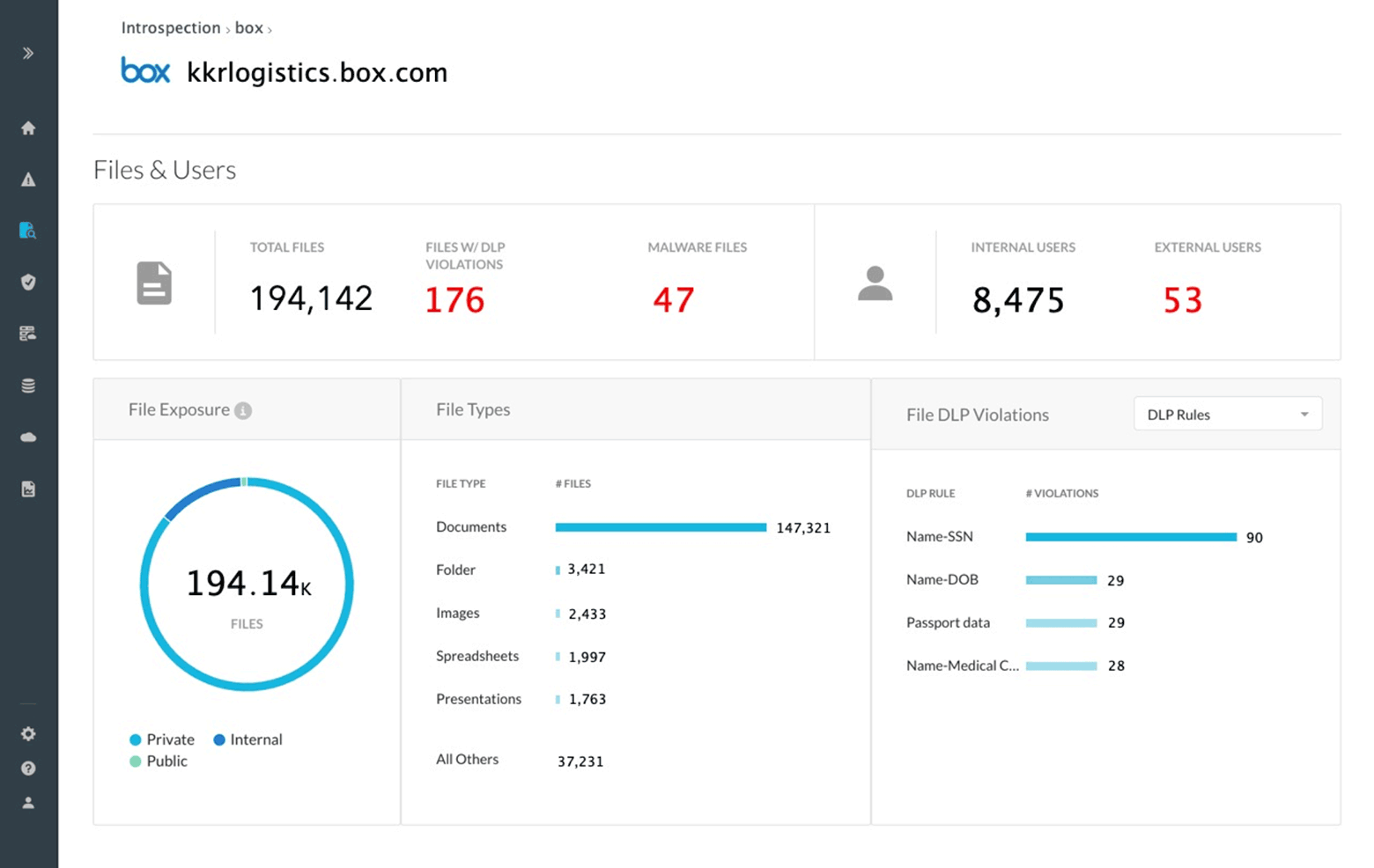Click the 1,997 spreadsheets value

click(x=587, y=657)
